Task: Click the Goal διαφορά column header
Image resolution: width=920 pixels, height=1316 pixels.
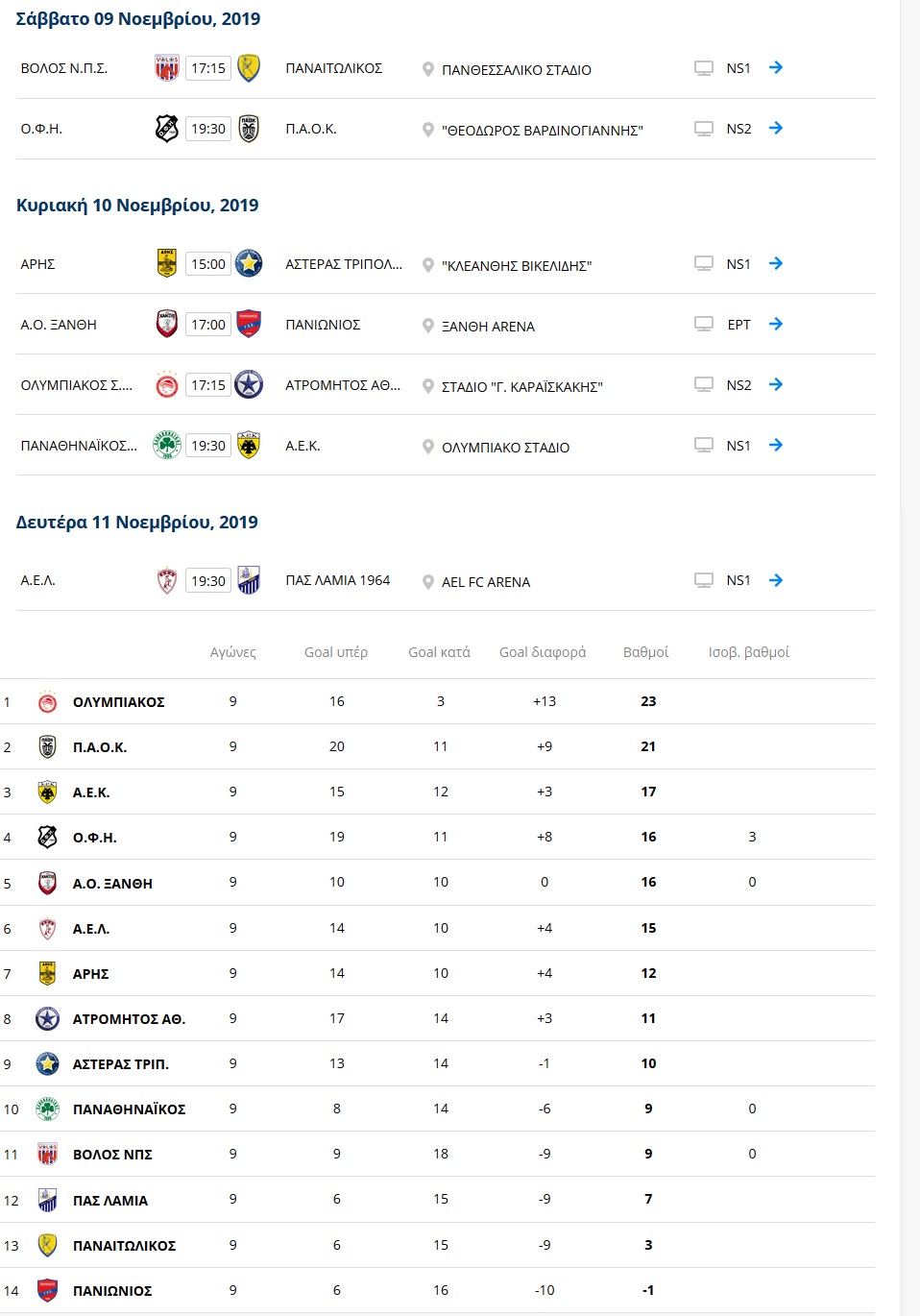Action: (x=543, y=652)
